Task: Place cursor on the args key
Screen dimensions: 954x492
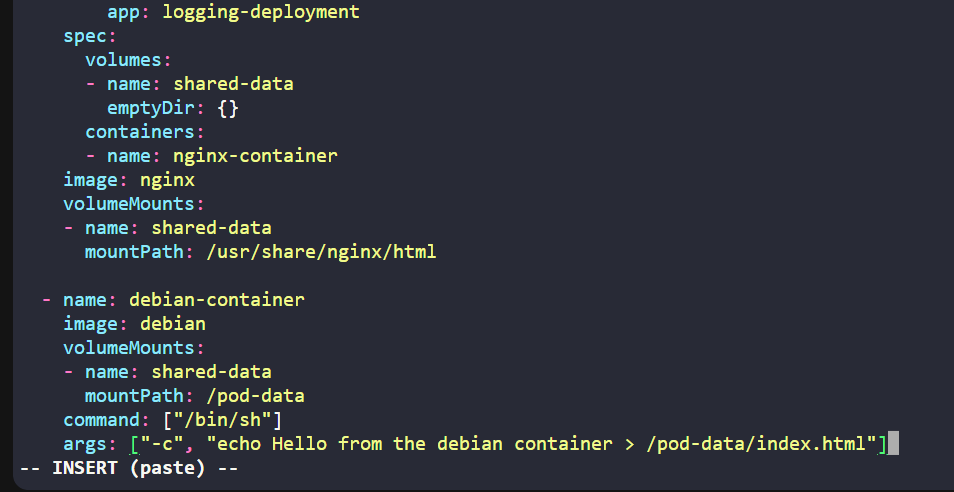Action: pos(85,443)
